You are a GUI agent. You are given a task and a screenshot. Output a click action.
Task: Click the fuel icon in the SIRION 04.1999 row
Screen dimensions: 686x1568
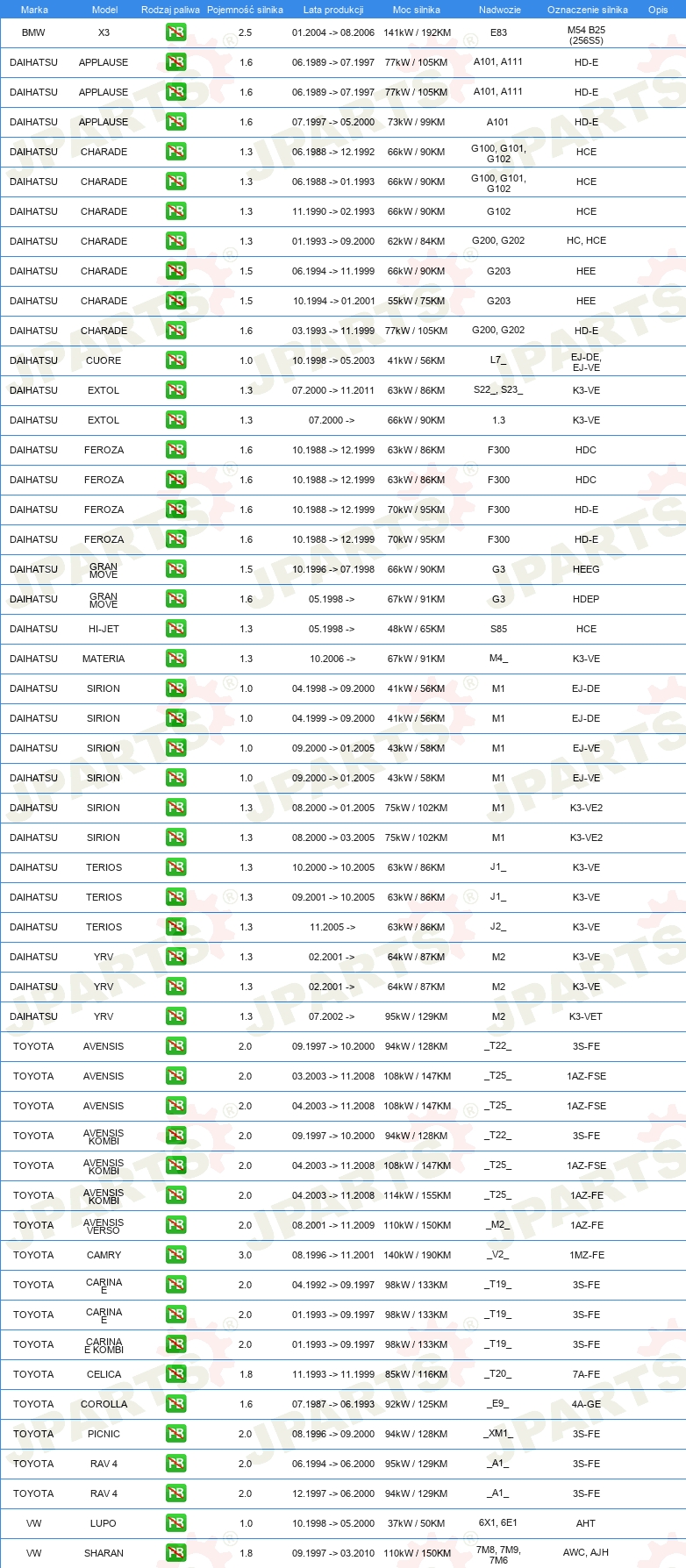coord(175,718)
